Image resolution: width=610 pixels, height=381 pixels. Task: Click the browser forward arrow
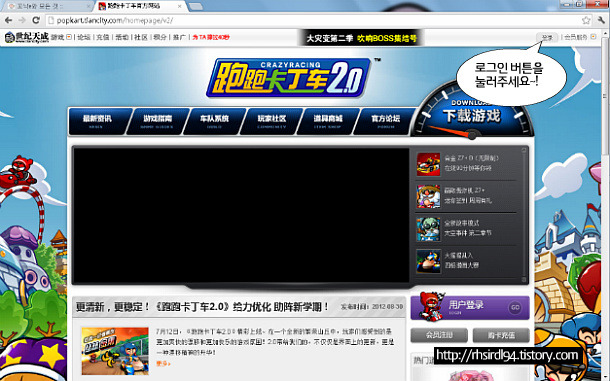(x=22, y=20)
